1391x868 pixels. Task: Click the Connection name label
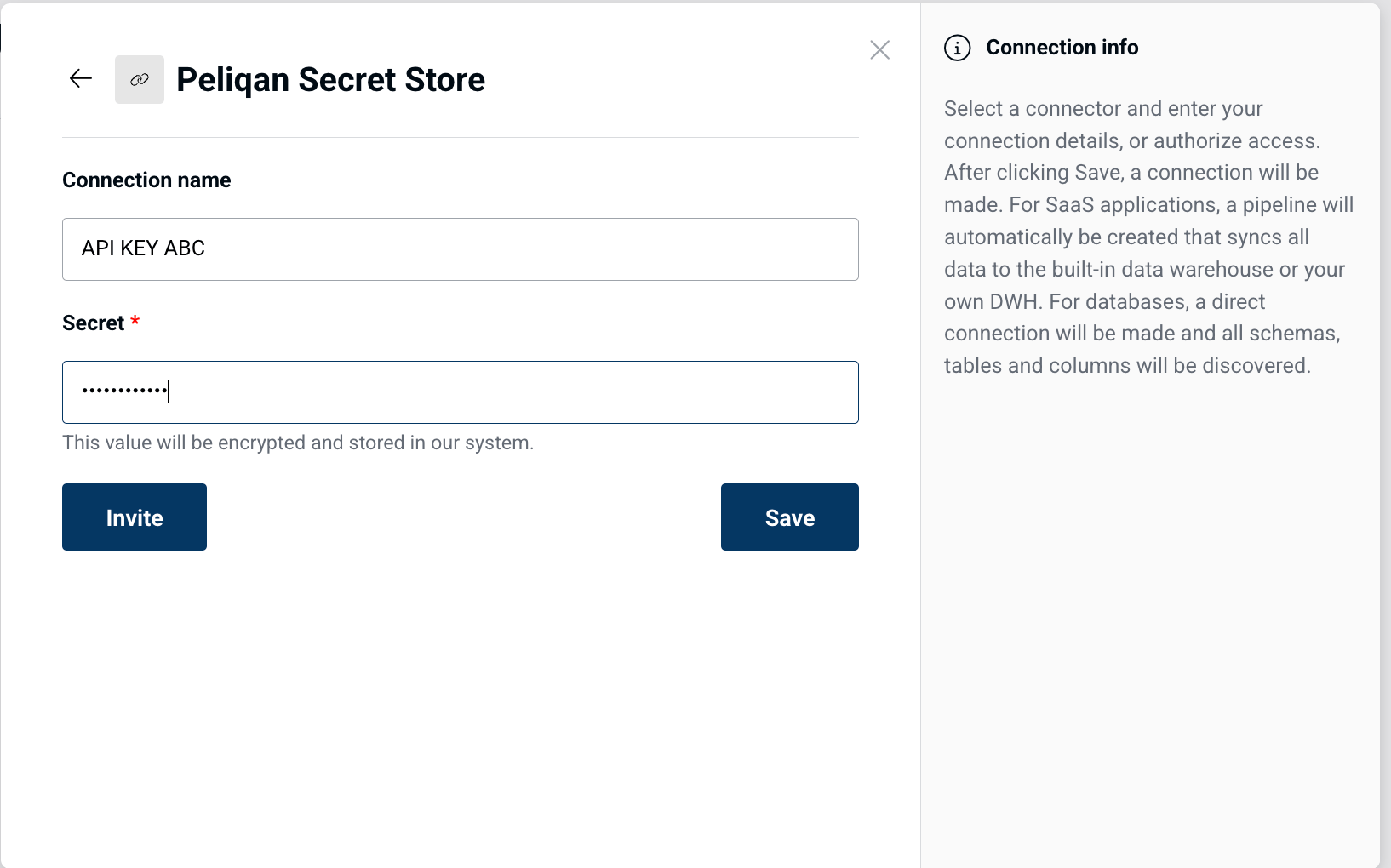tap(146, 180)
